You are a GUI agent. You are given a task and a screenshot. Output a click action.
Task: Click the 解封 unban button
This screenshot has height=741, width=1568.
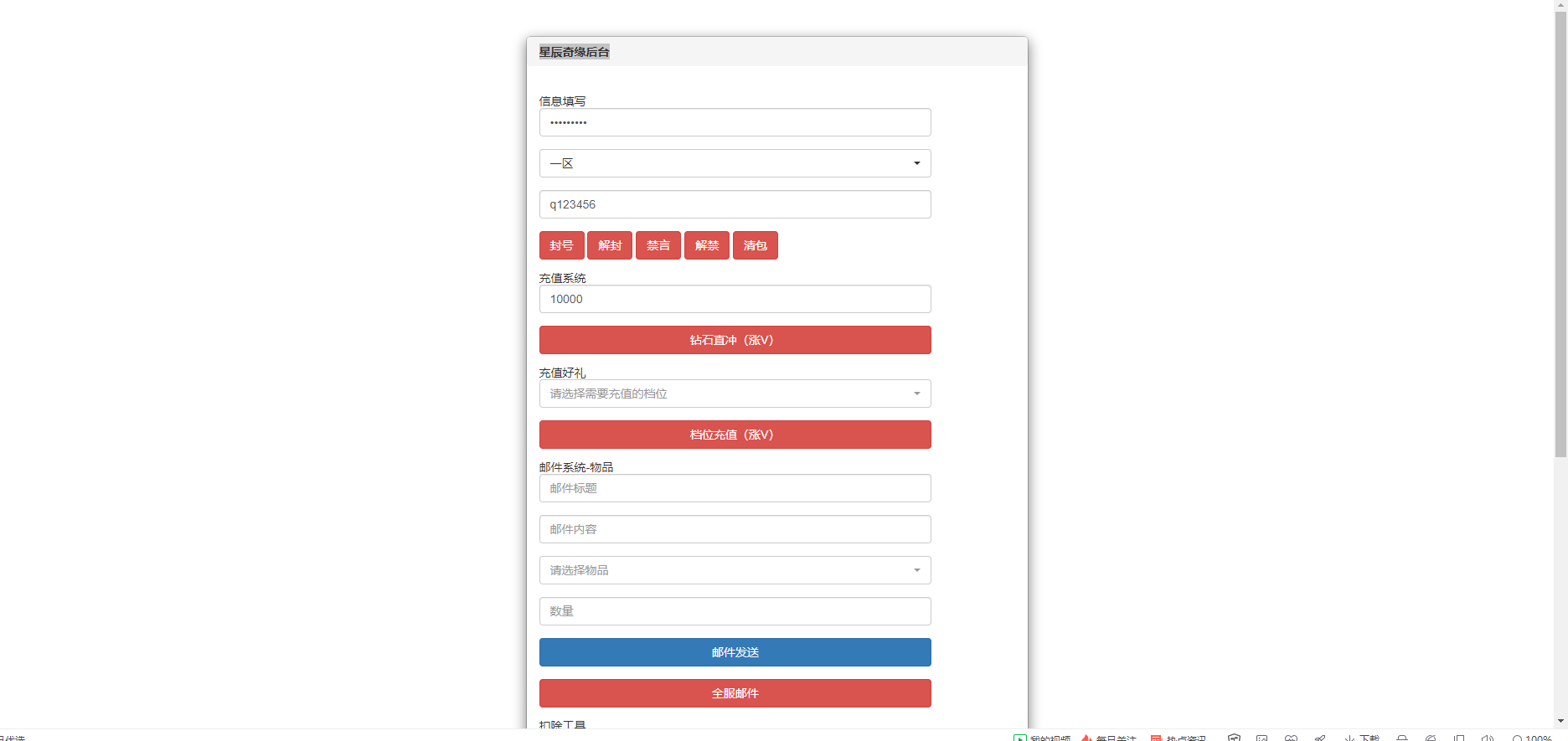click(610, 245)
